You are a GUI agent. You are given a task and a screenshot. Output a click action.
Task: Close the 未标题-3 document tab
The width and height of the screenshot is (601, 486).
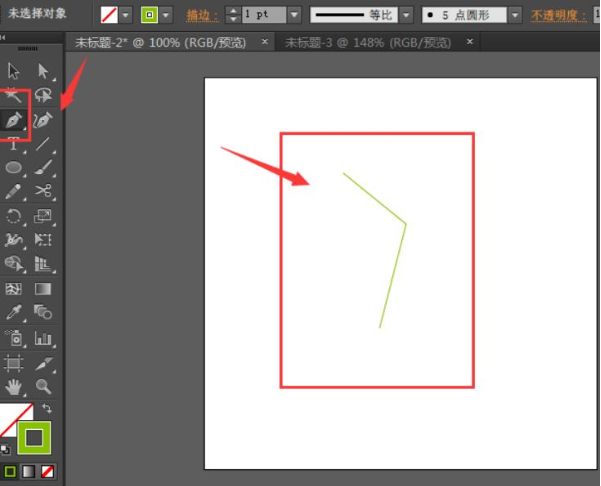[470, 41]
